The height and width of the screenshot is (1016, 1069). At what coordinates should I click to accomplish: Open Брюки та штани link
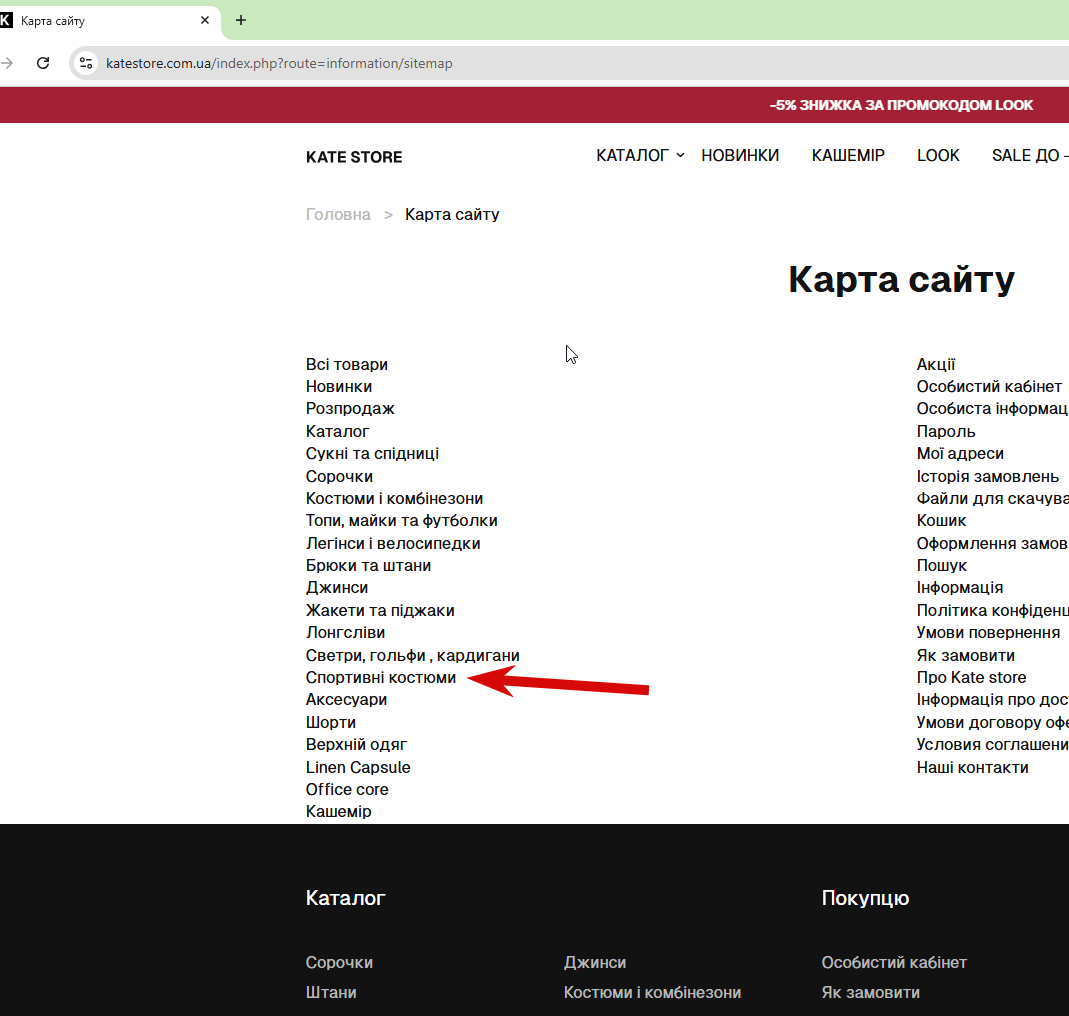click(368, 565)
